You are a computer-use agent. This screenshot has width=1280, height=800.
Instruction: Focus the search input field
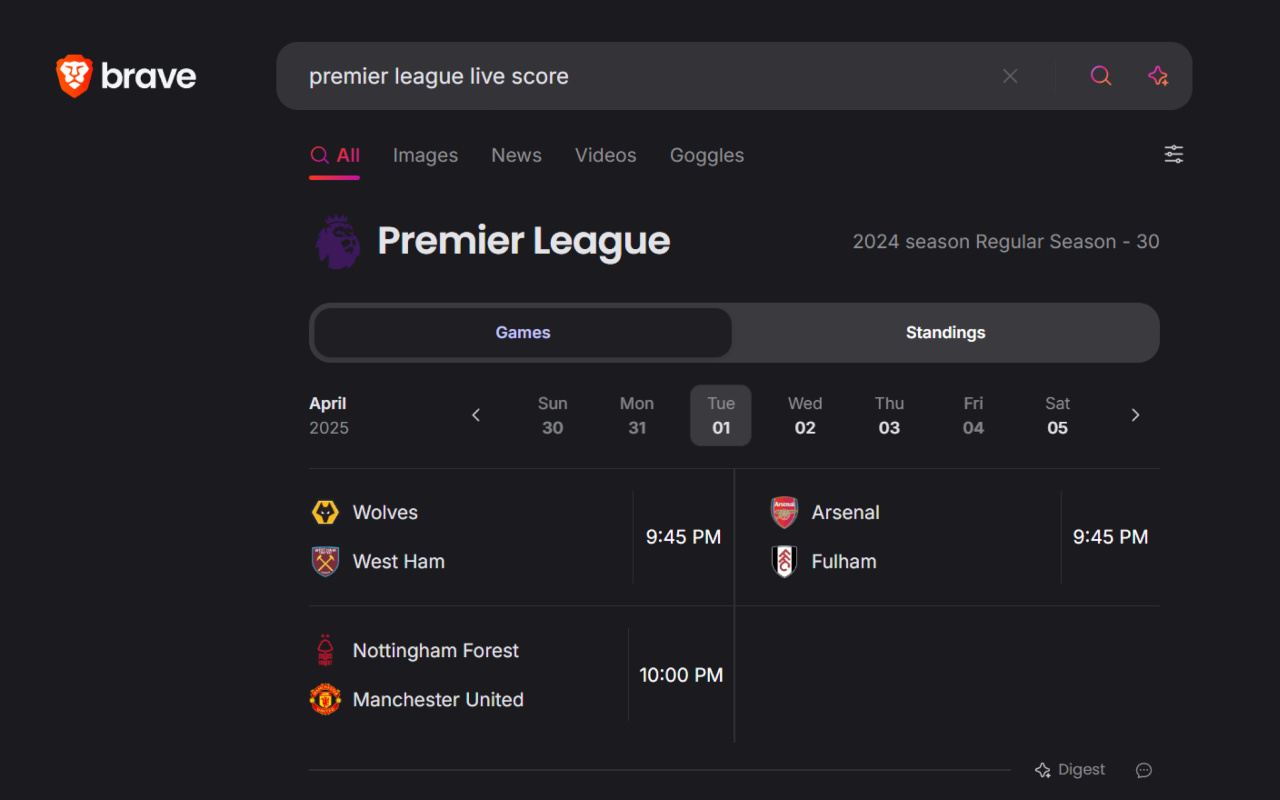[640, 76]
